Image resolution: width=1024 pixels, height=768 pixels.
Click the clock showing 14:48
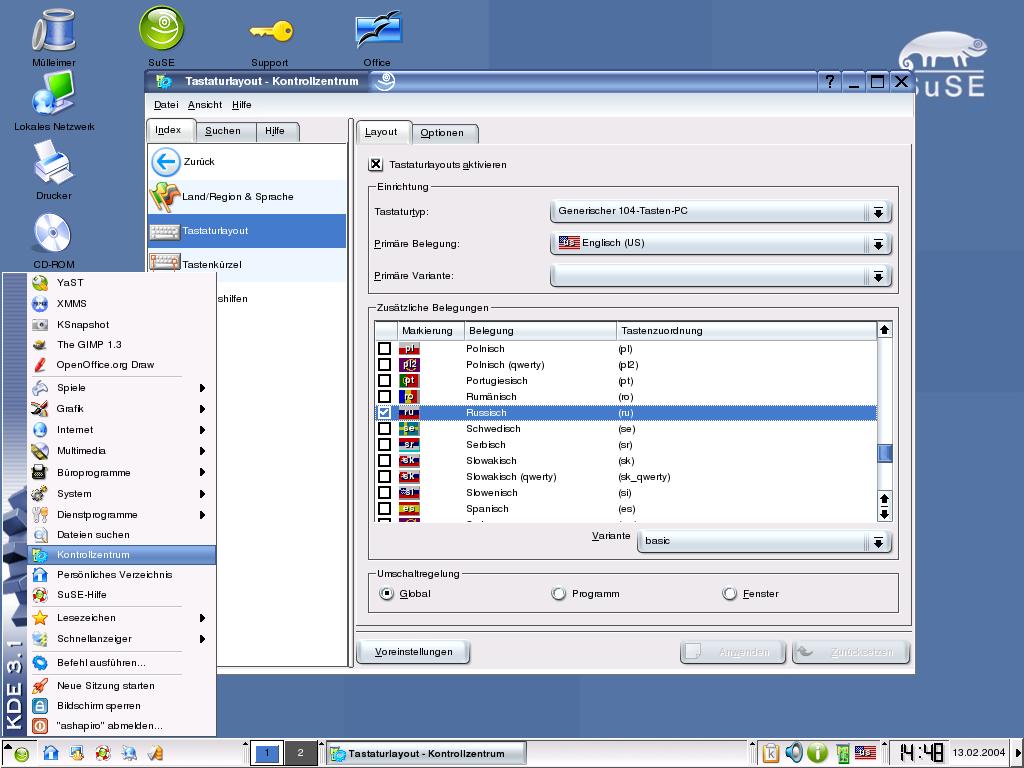pyautogui.click(x=921, y=753)
